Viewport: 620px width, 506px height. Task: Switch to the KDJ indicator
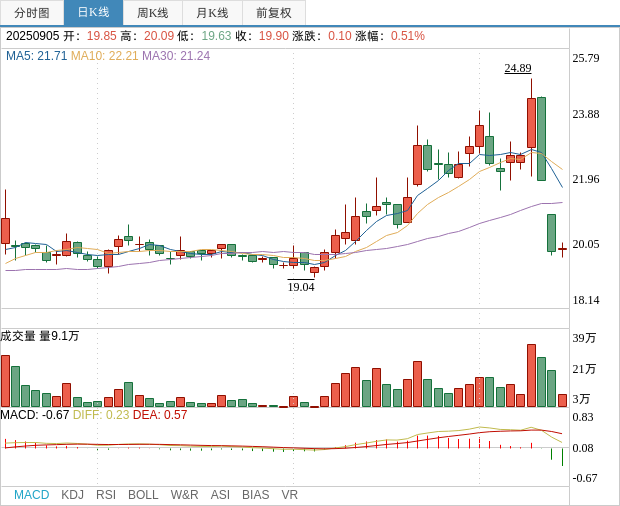72,495
